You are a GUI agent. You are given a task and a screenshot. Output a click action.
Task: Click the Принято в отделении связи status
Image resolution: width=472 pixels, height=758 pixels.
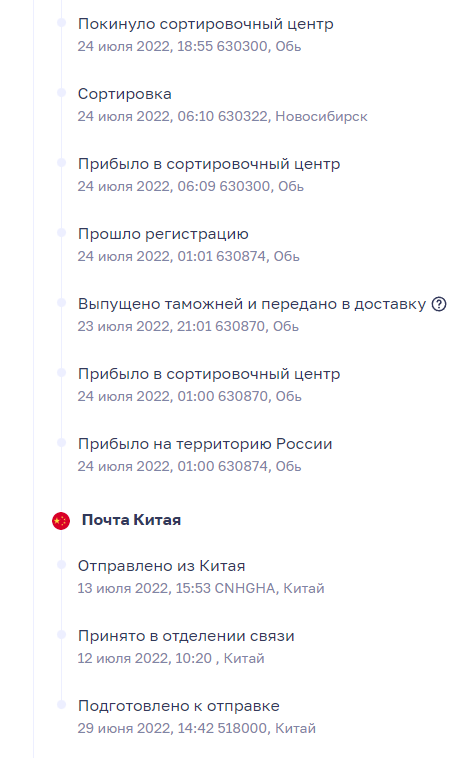pyautogui.click(x=186, y=636)
